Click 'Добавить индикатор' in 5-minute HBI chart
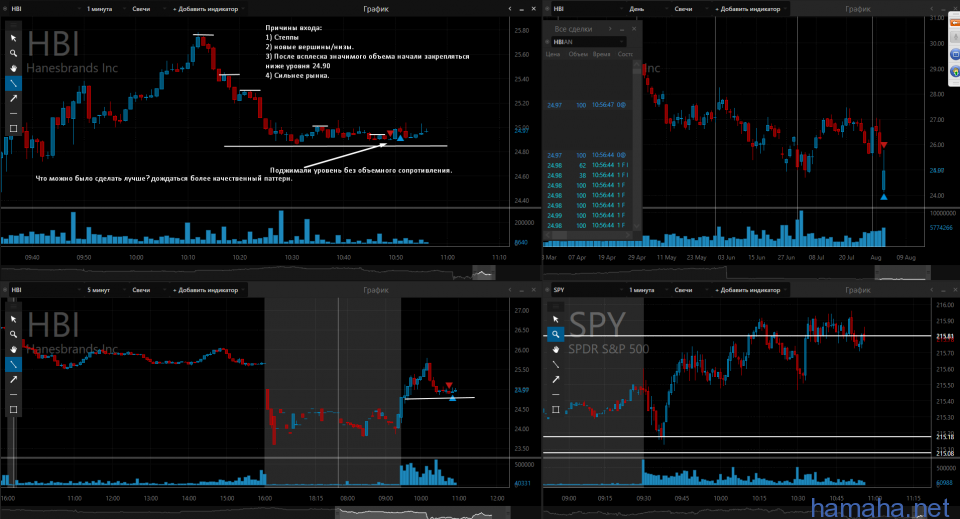 (x=206, y=290)
